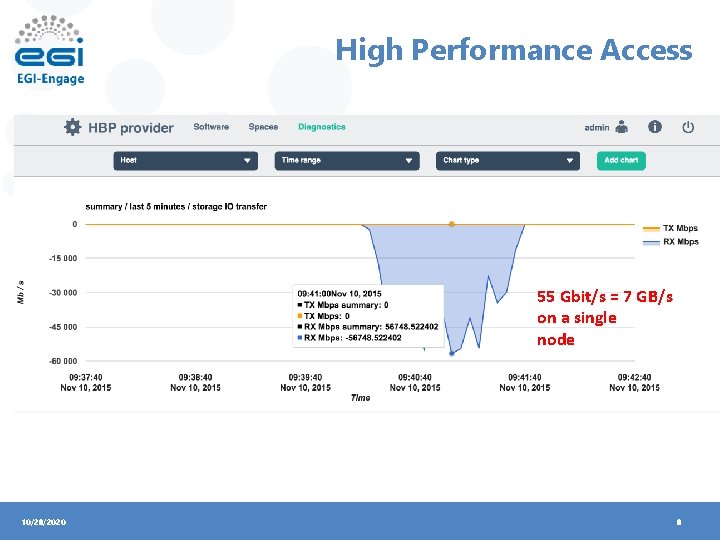Open the Software tab
Screen dimensions: 720x540
(211, 127)
